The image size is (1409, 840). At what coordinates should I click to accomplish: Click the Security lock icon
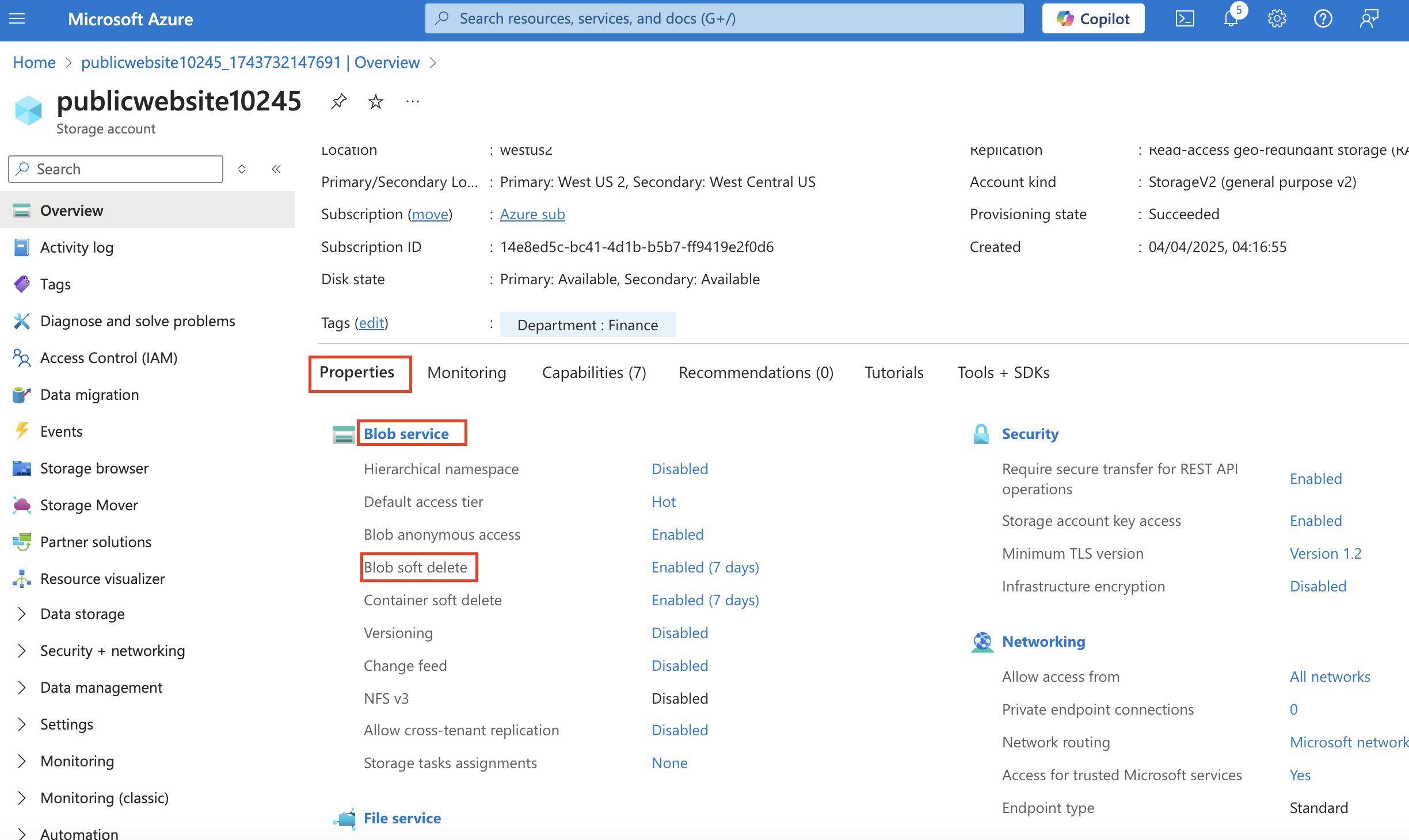click(981, 434)
